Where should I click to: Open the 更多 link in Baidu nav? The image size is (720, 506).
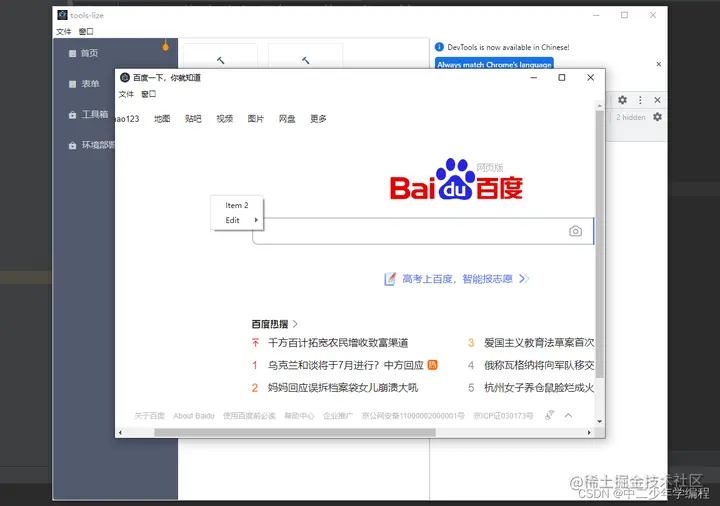pos(318,119)
